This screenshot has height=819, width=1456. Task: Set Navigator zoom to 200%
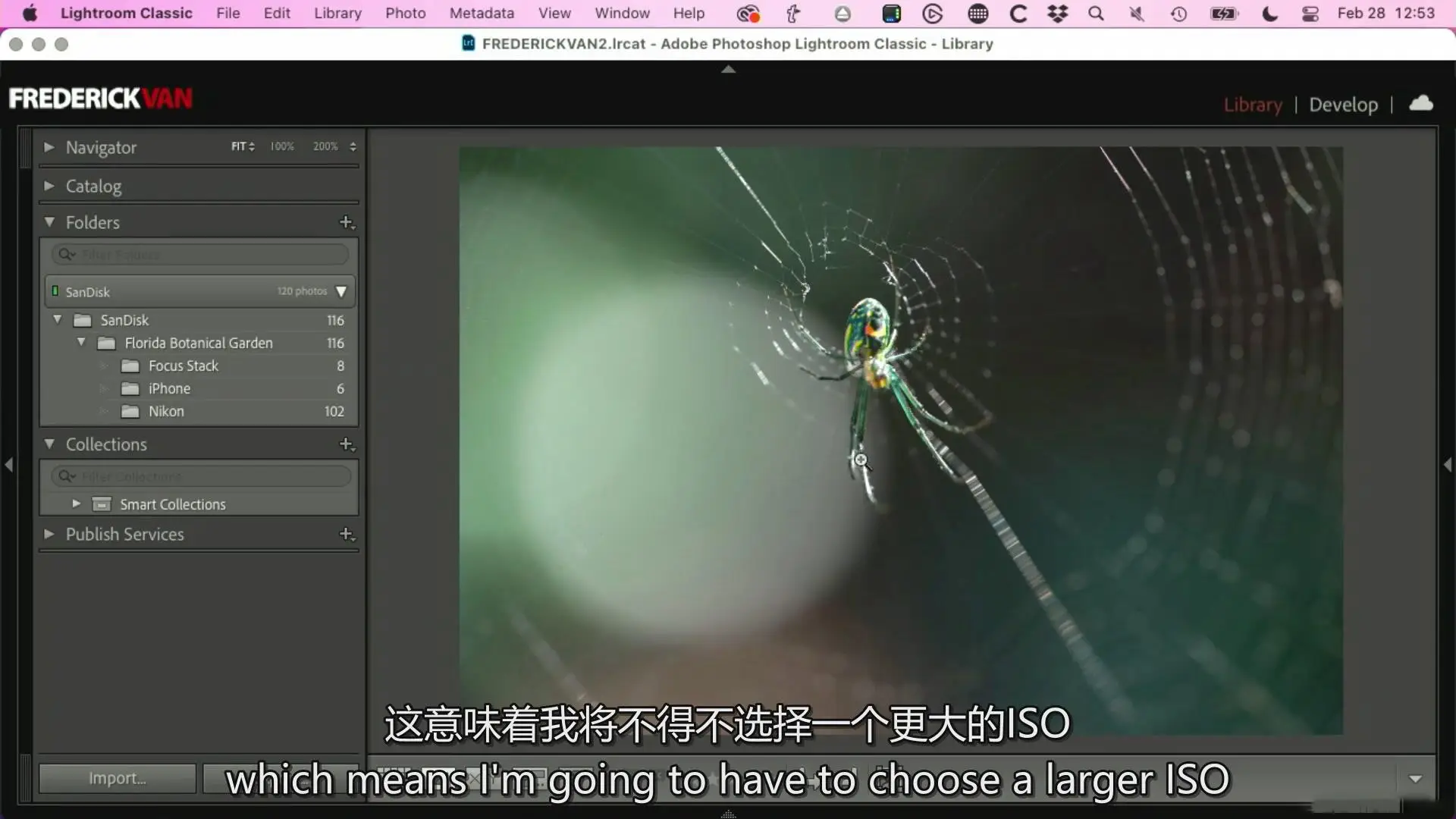point(325,146)
